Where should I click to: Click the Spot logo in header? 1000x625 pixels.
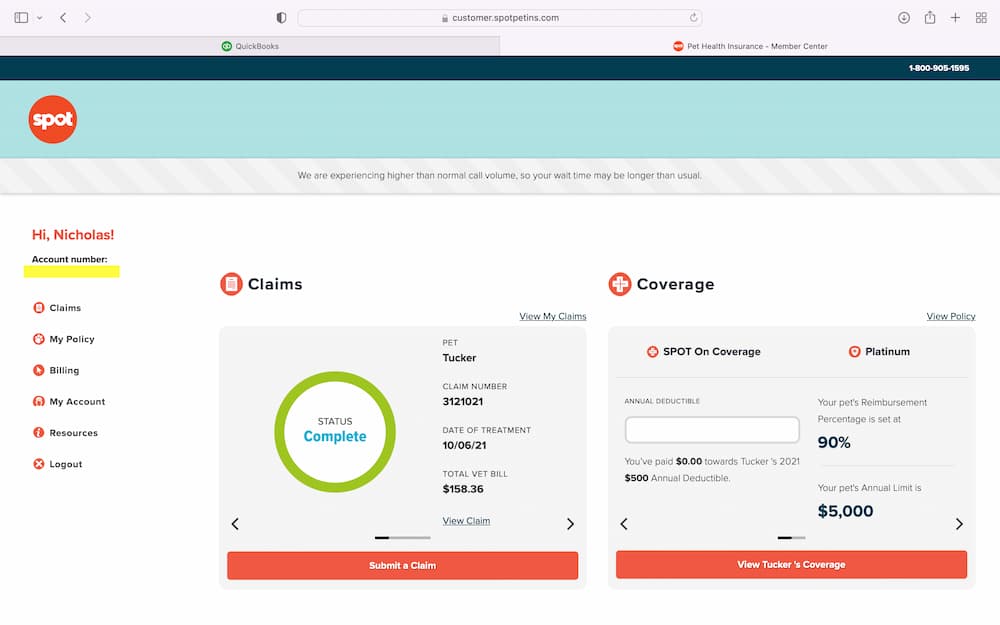pos(52,120)
